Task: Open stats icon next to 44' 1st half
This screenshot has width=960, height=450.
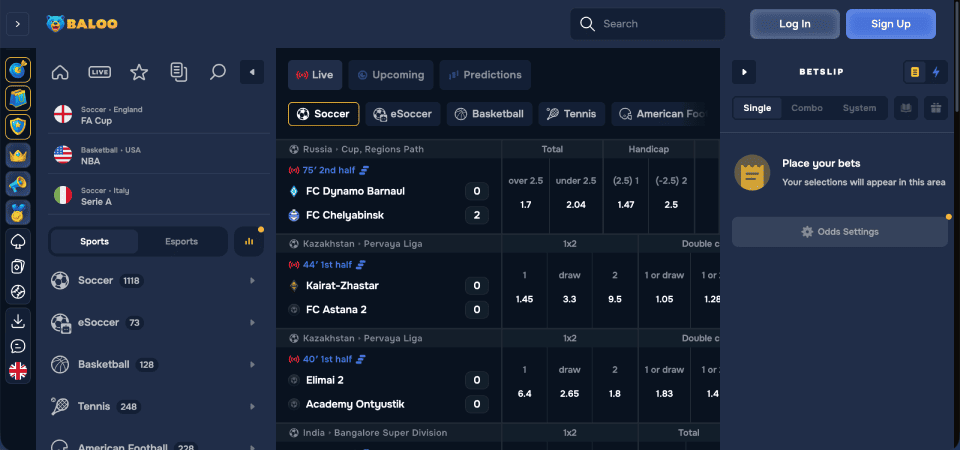Action: (x=361, y=264)
